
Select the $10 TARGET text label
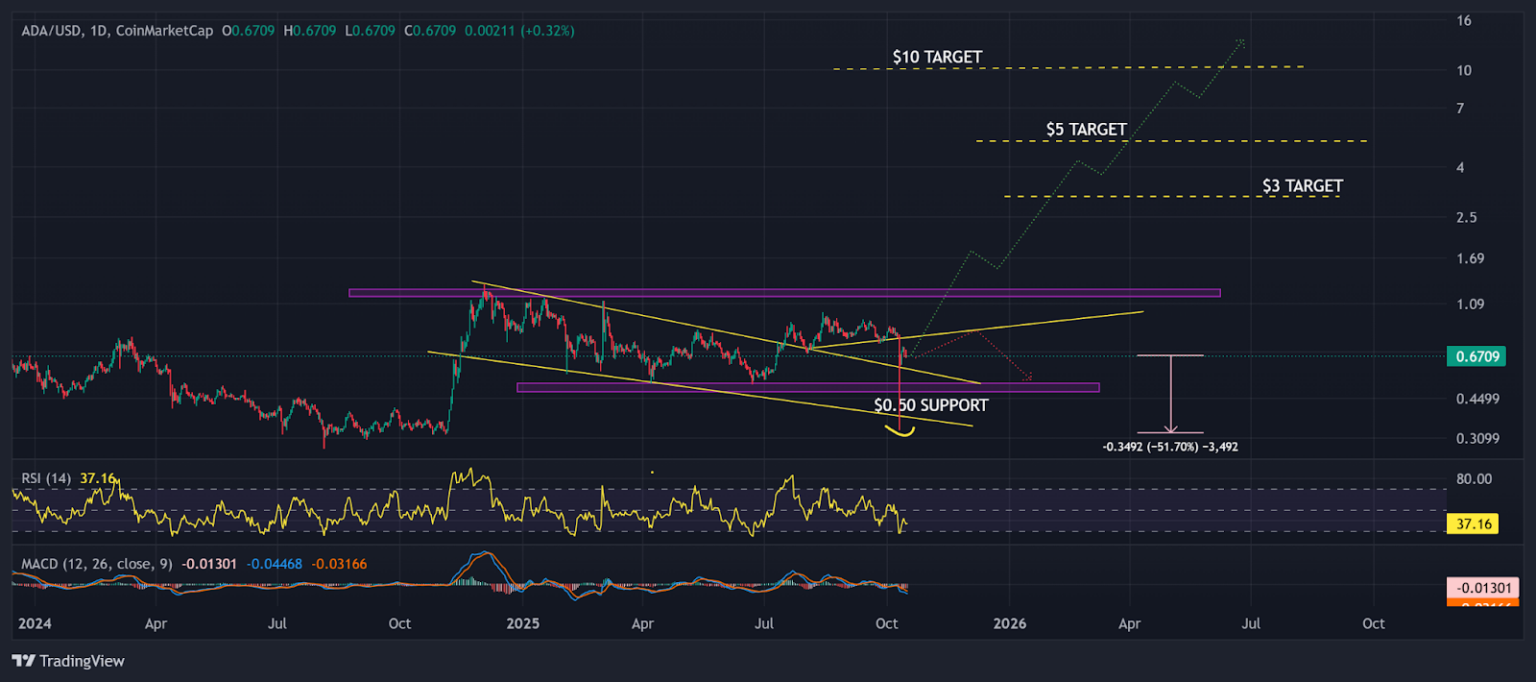pos(938,57)
